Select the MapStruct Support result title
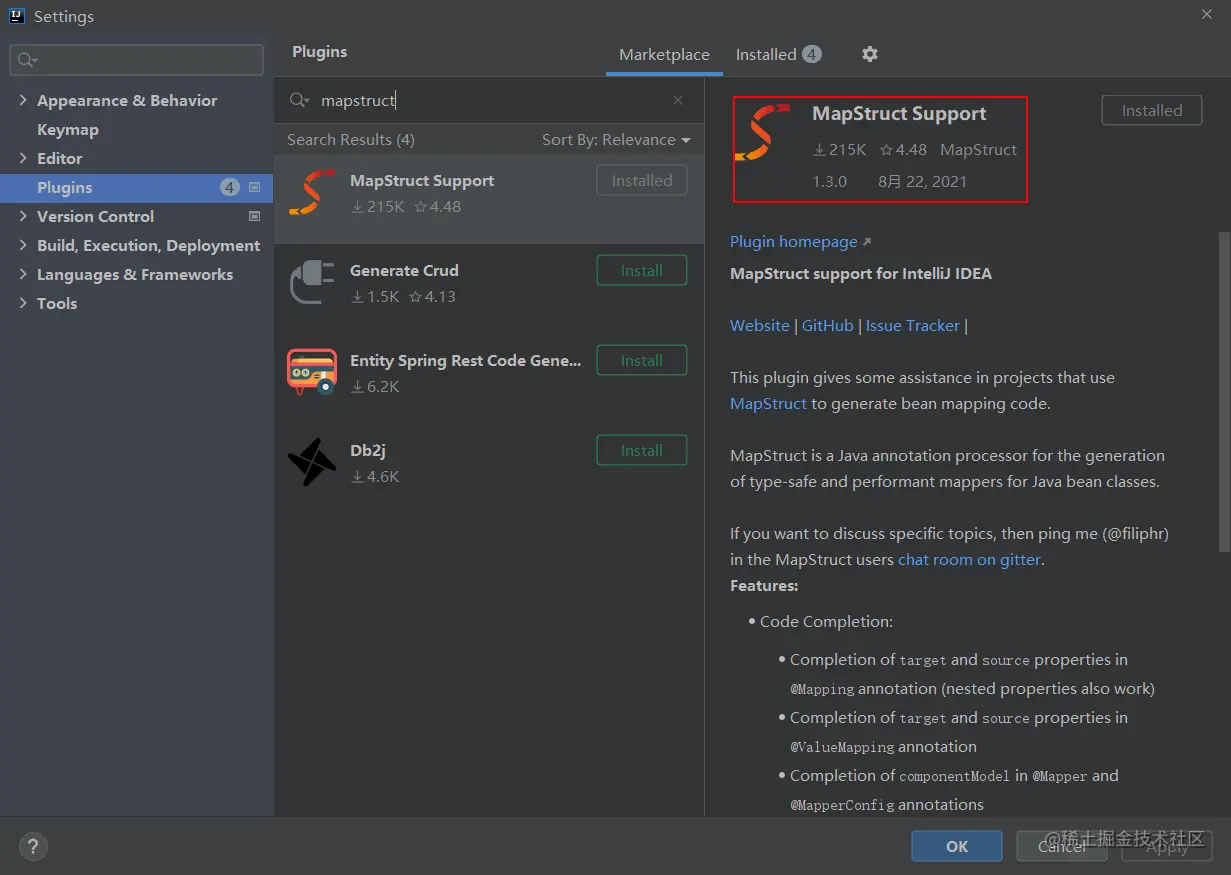This screenshot has height=875, width=1231. point(422,180)
